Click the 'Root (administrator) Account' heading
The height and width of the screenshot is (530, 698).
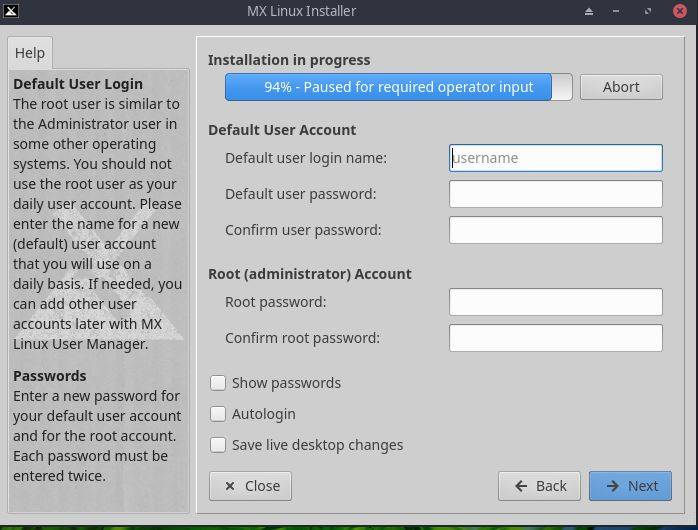(309, 274)
